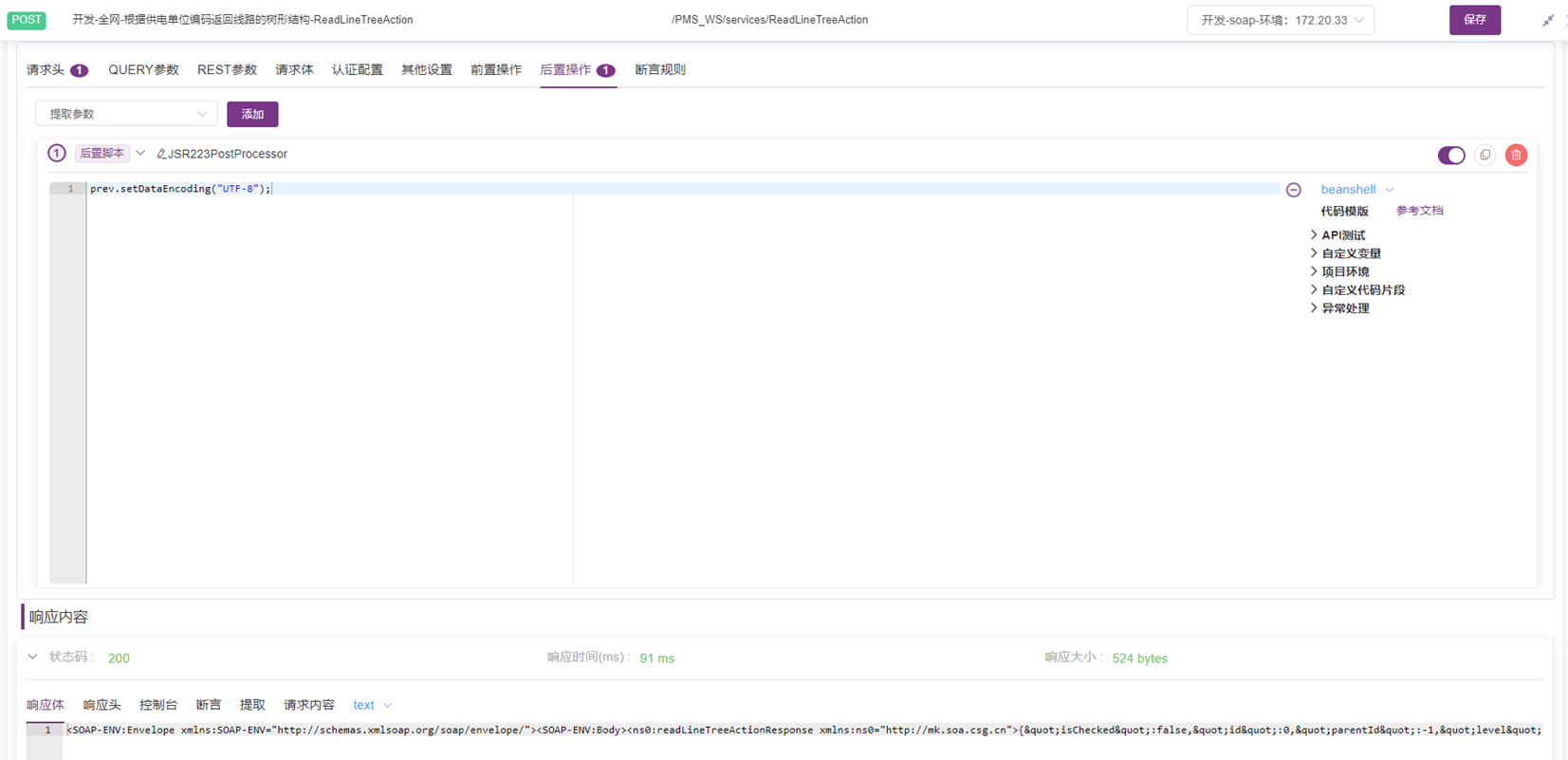Click the circled step number 1

tap(57, 153)
